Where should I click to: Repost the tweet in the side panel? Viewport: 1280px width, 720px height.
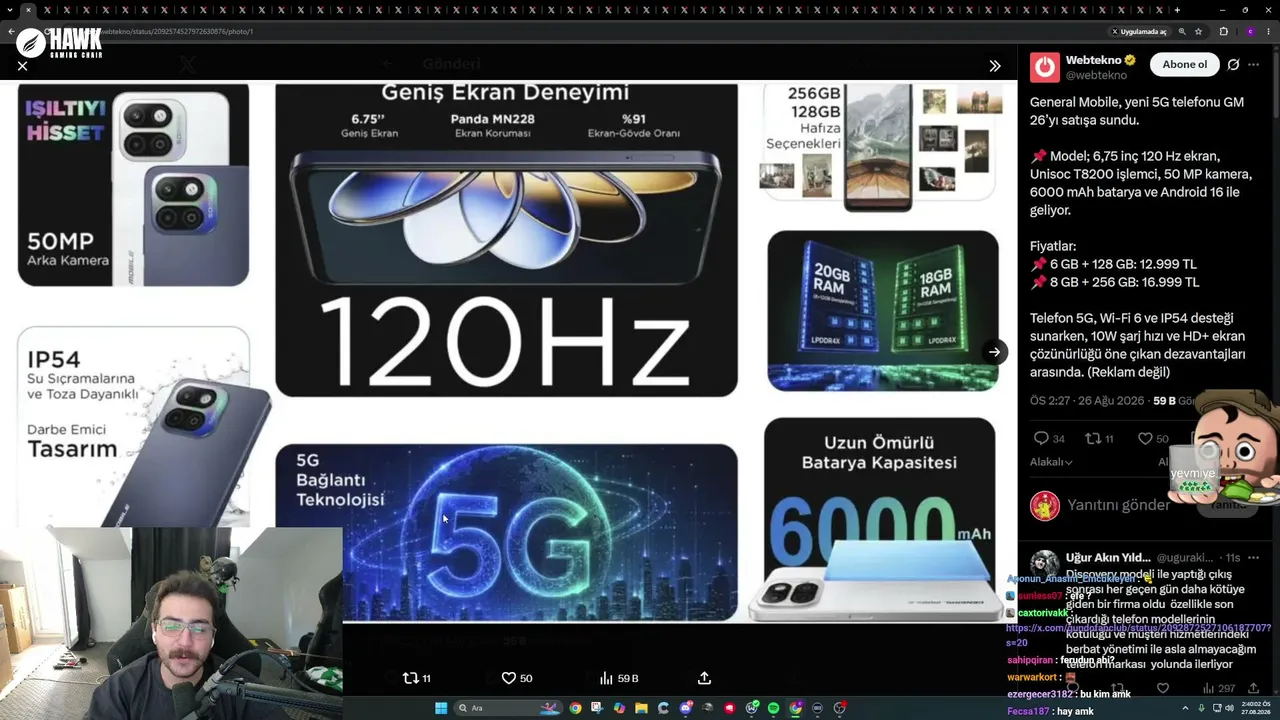click(x=1093, y=438)
